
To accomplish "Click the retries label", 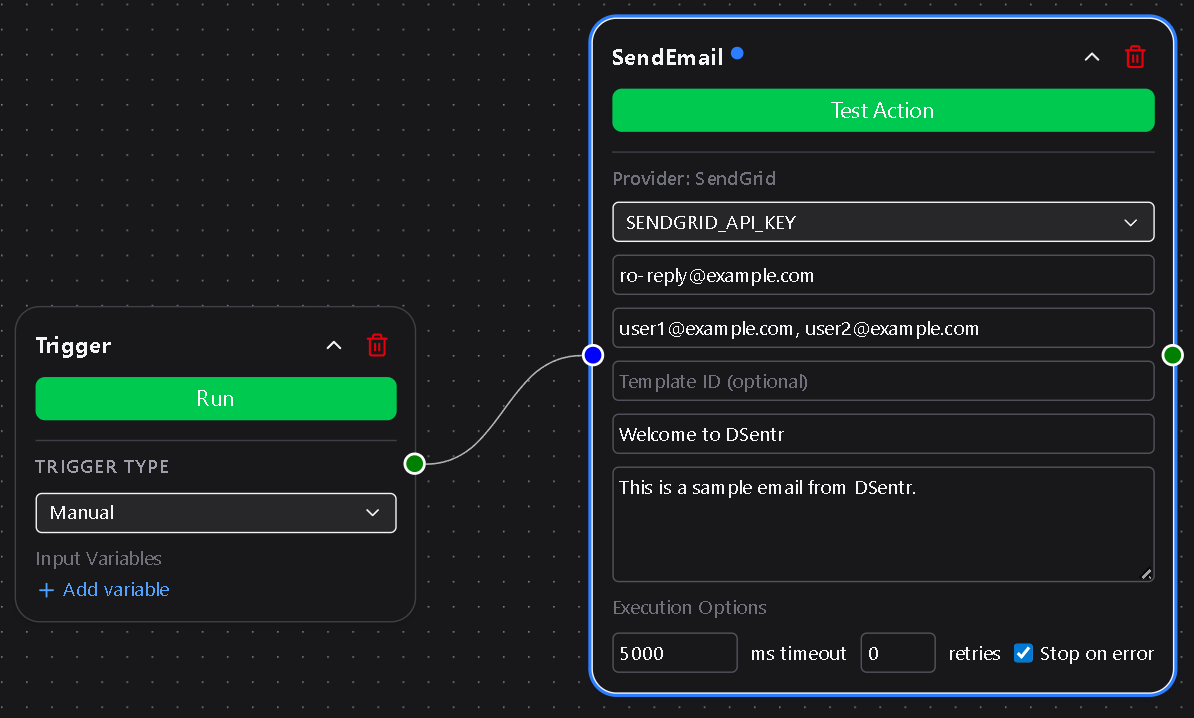I will [975, 653].
